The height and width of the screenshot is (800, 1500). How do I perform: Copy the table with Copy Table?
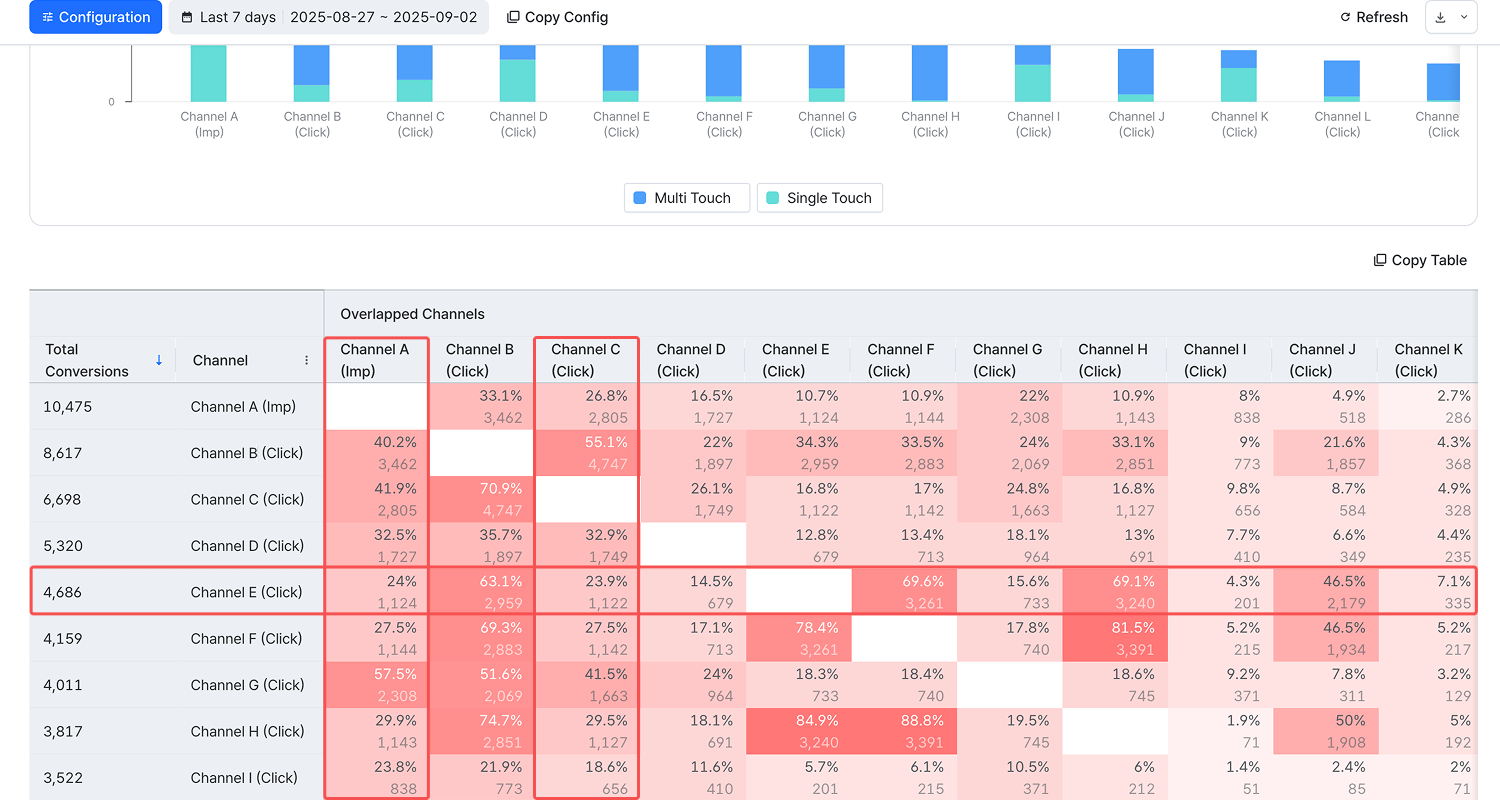click(1420, 260)
